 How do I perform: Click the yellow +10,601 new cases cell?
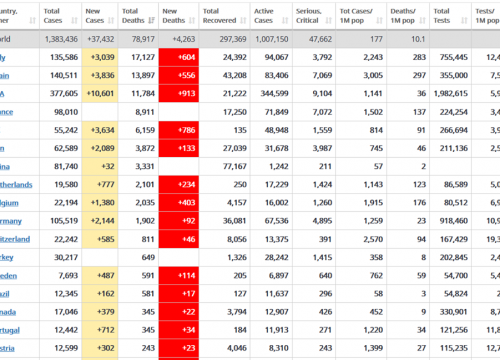point(100,94)
